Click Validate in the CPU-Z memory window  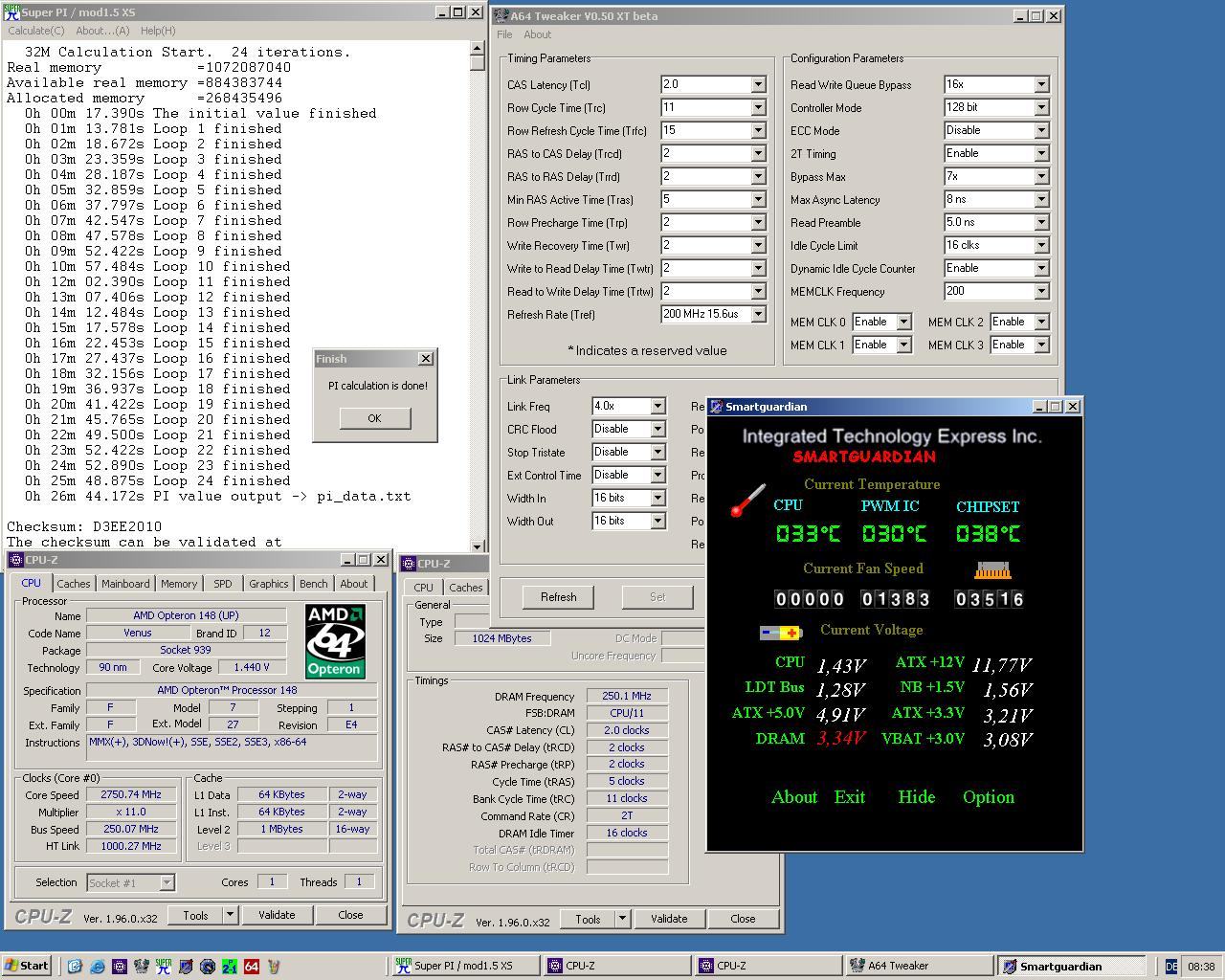click(669, 919)
